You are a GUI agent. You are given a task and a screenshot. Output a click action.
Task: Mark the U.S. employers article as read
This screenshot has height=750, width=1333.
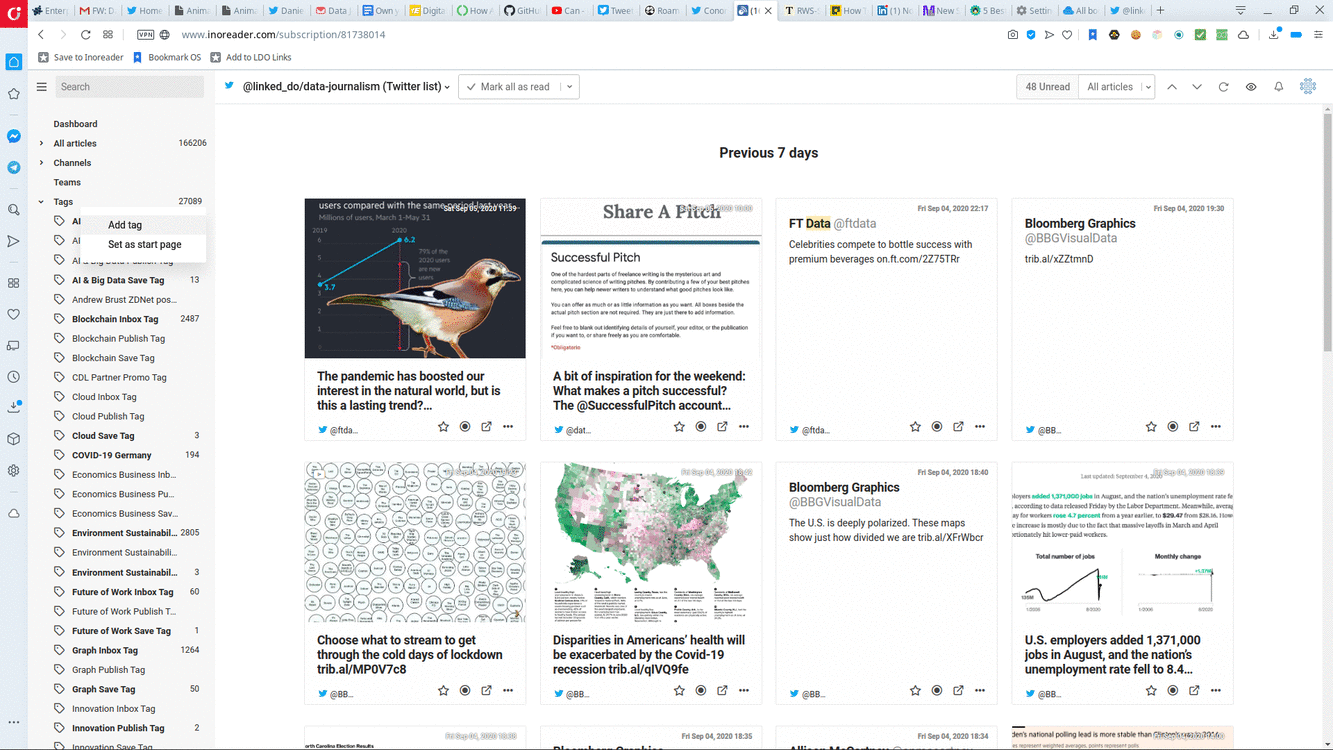(x=1173, y=691)
